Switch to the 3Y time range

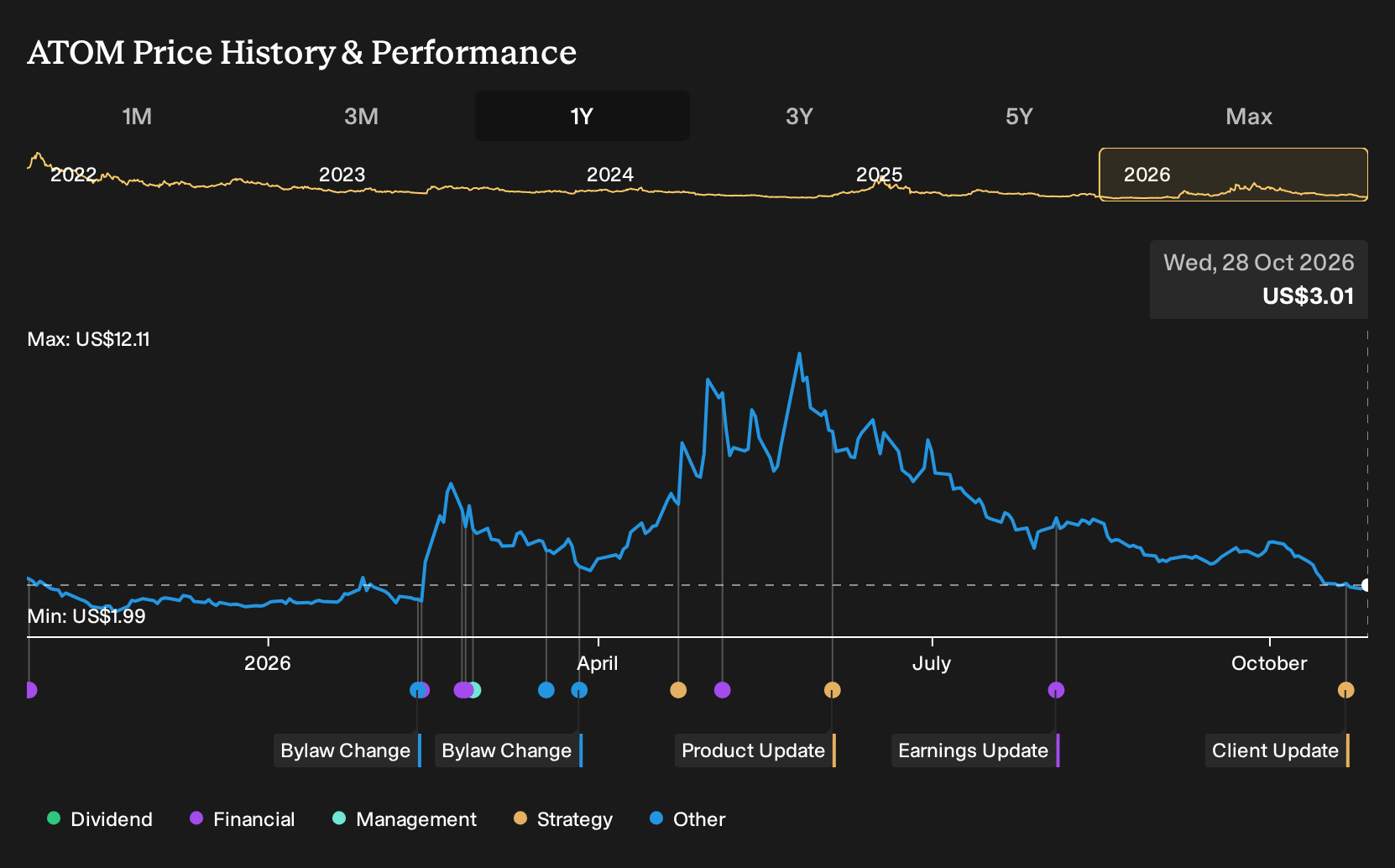(x=799, y=116)
